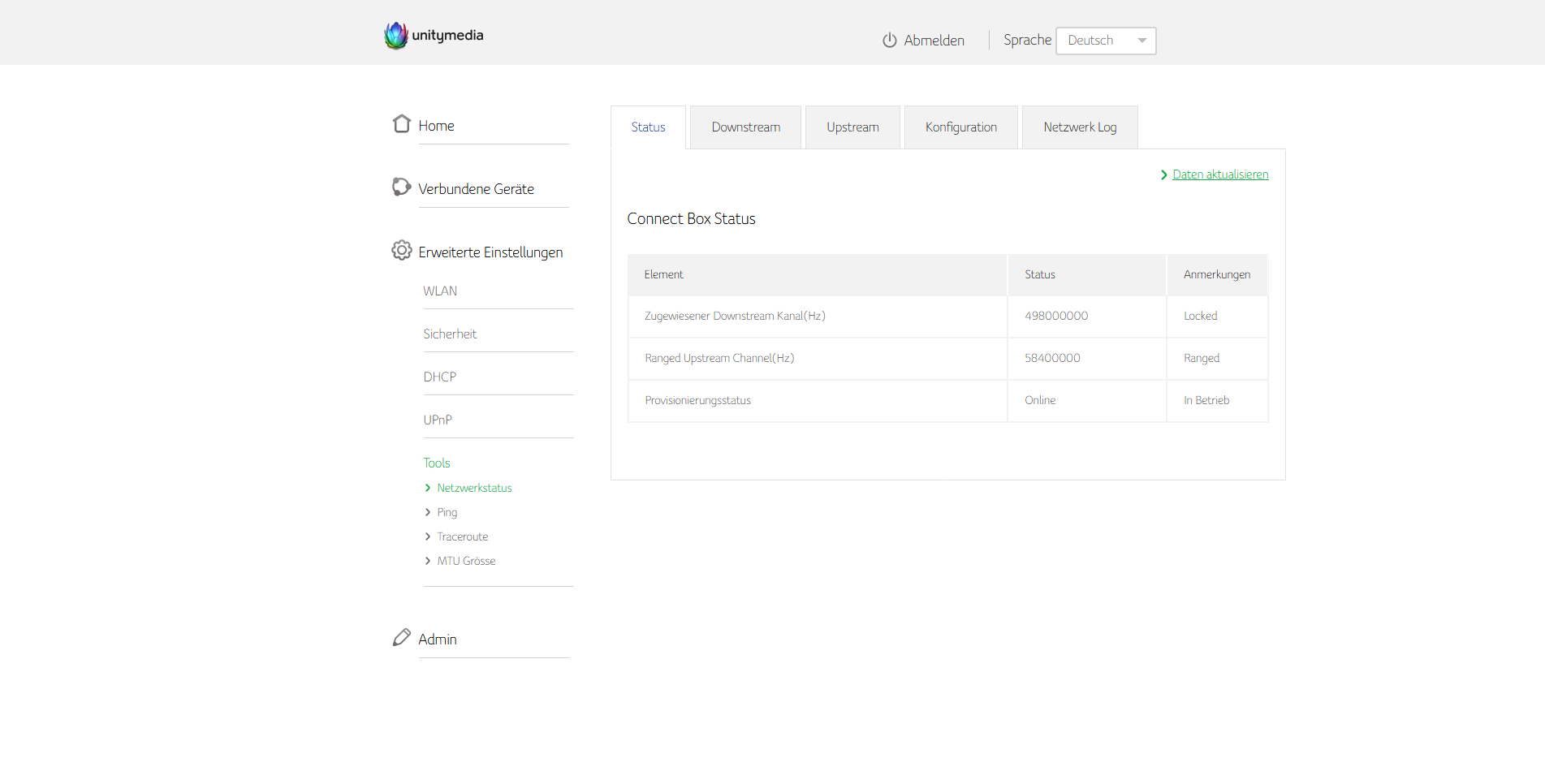The width and height of the screenshot is (1545, 784).
Task: Switch to the Status tab
Action: pyautogui.click(x=648, y=127)
